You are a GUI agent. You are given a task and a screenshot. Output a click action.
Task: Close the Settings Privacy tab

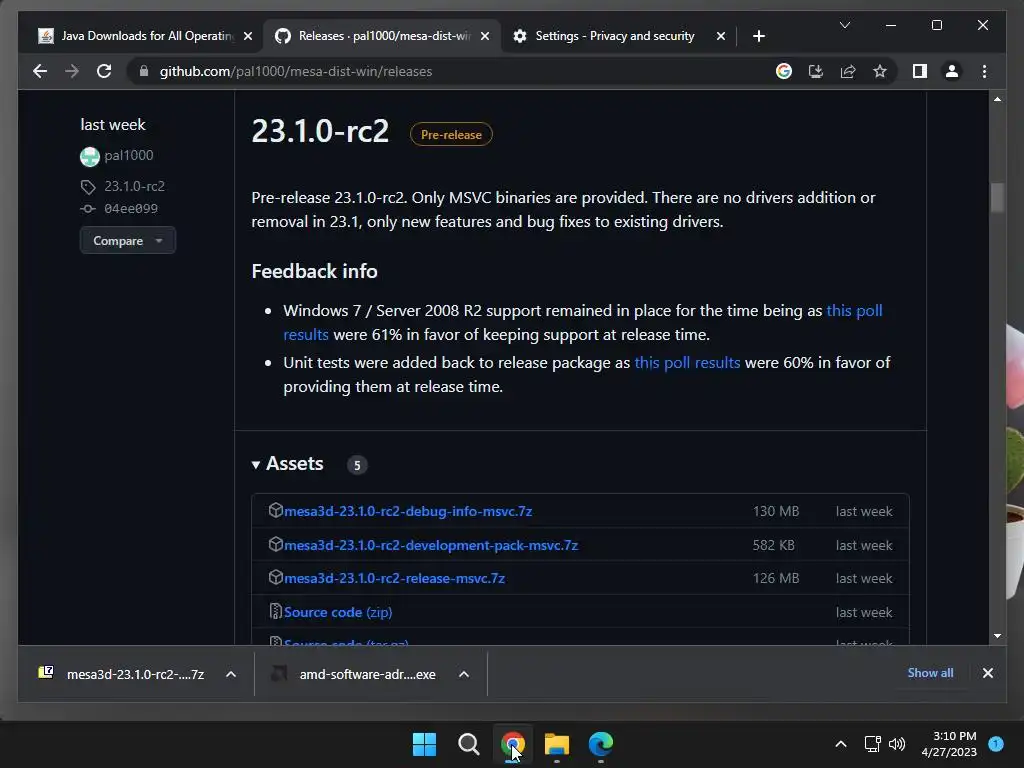[720, 36]
